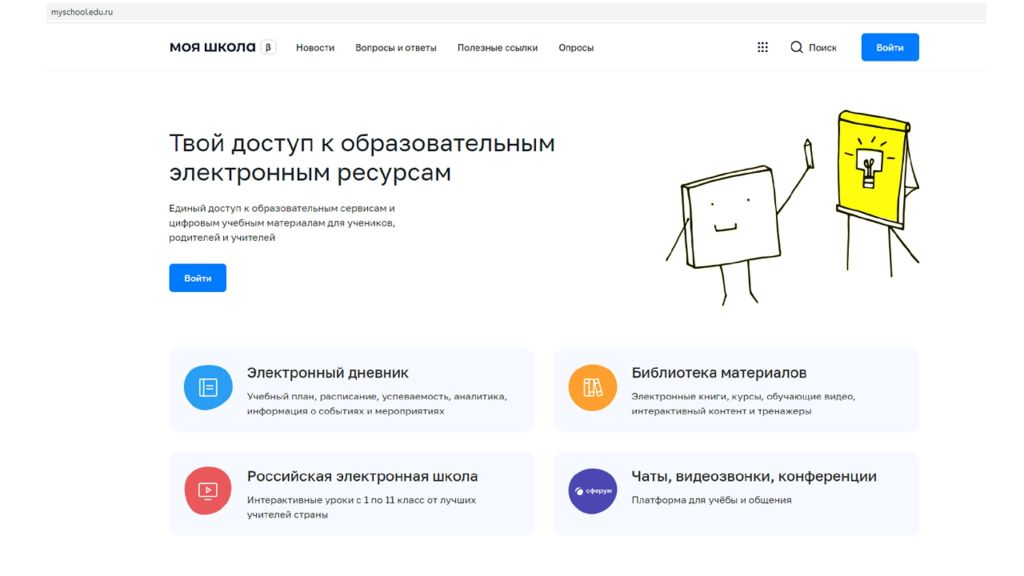1024x576 pixels.
Task: Go to Полезные ссылки section
Action: [x=498, y=48]
